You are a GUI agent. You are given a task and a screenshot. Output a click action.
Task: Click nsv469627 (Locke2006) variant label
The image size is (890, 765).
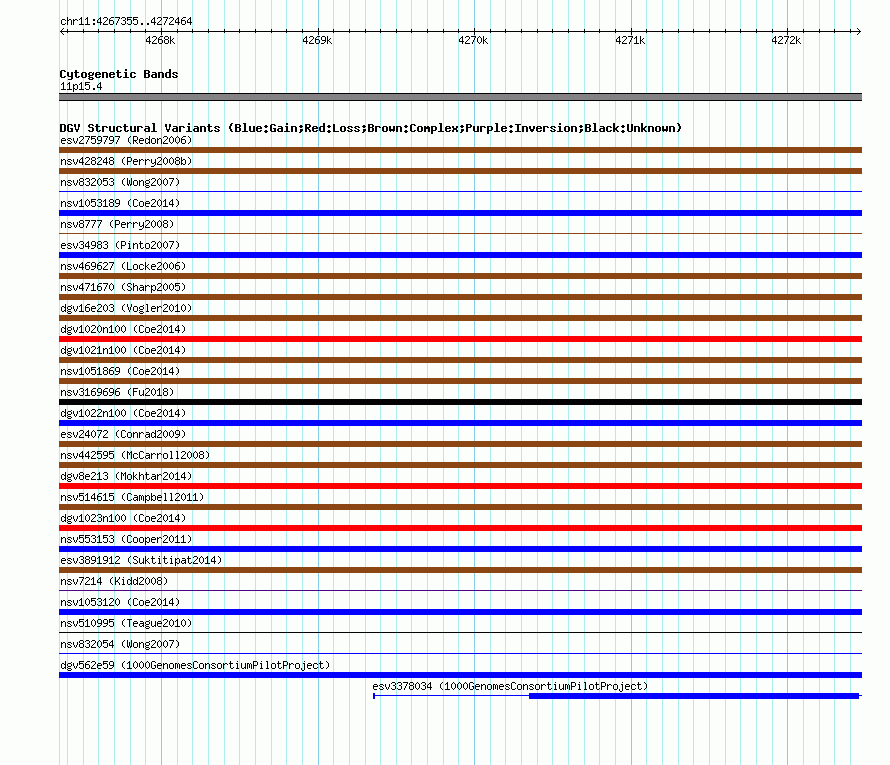123,266
